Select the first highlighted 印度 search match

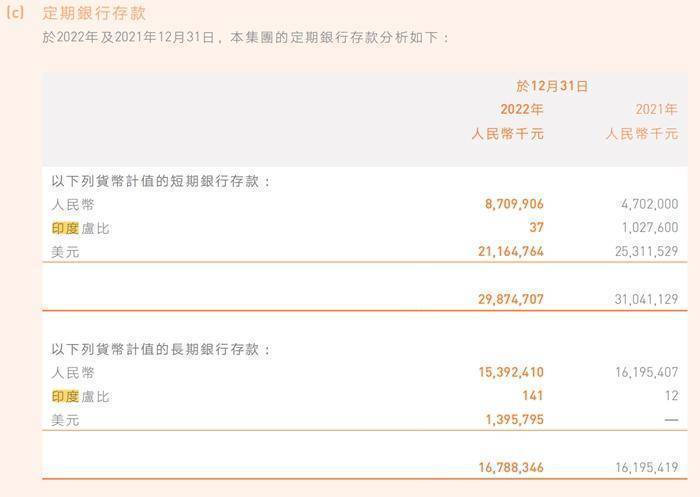tap(65, 229)
